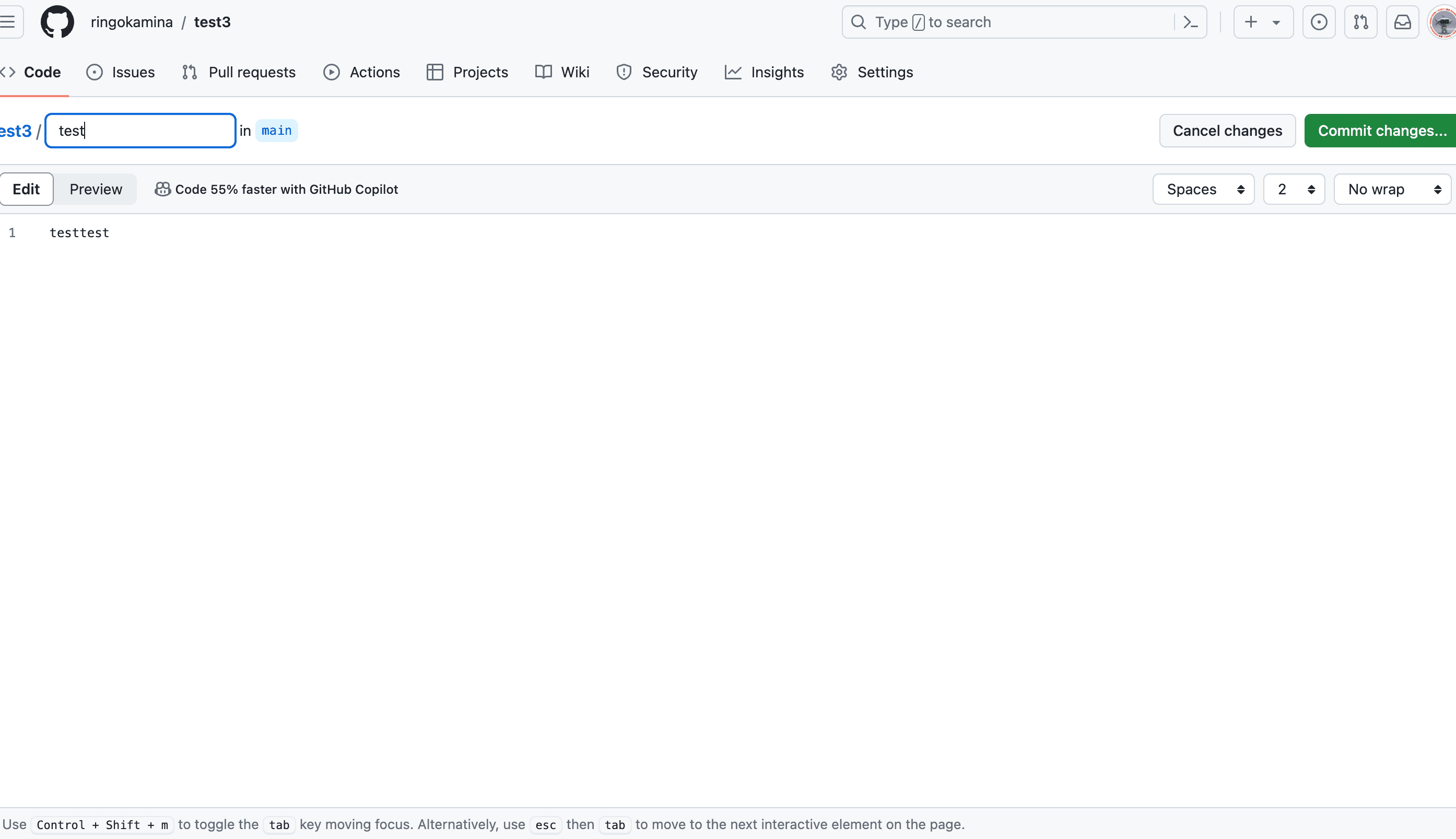Screen dimensions: 1456x839
Task: Click the 'testtest' text in editor
Action: coord(79,233)
